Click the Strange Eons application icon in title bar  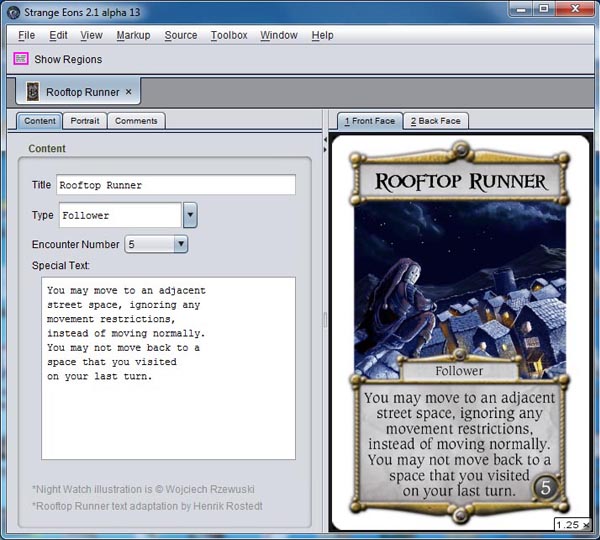(14, 13)
